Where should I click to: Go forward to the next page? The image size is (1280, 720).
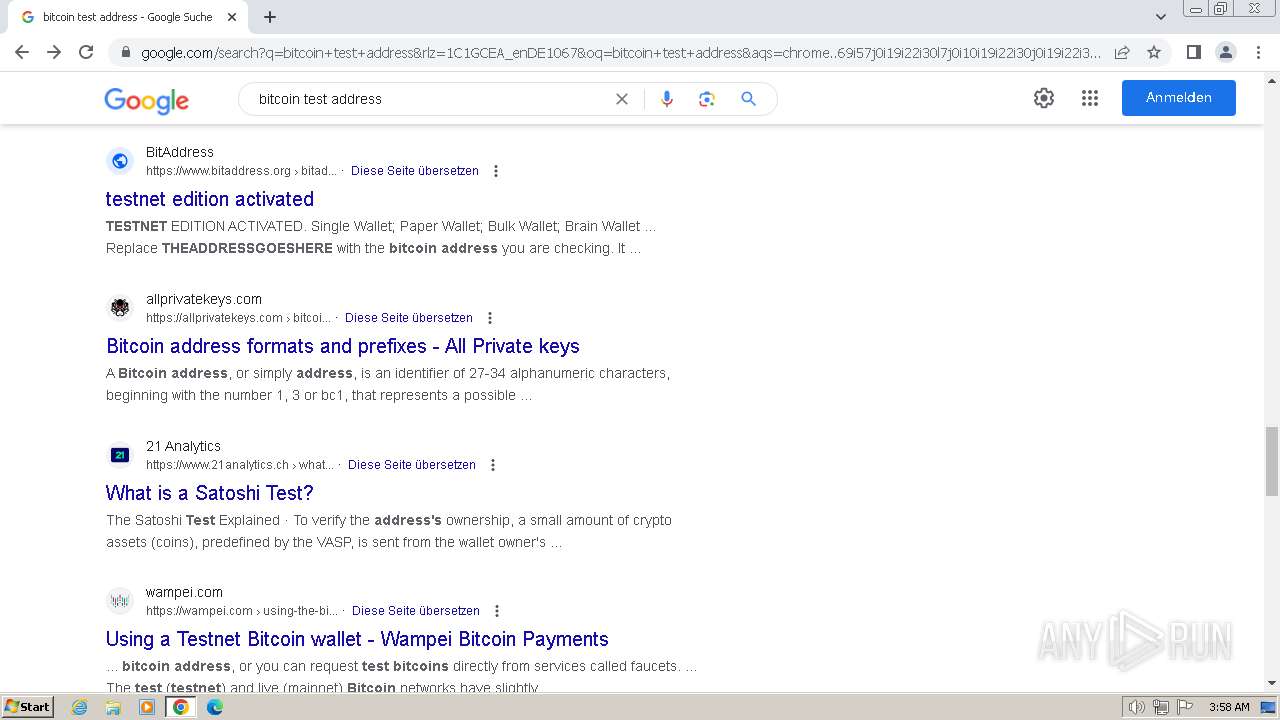click(54, 52)
